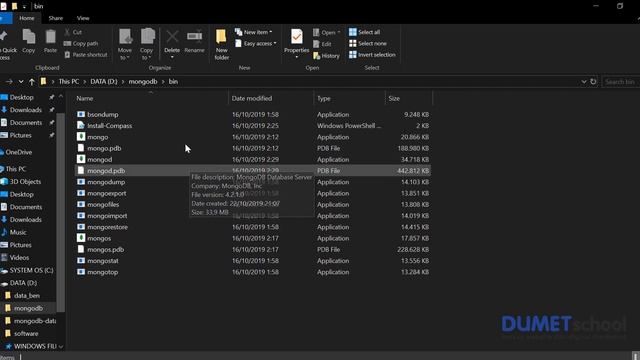
Task: Show file History
Action: [326, 56]
